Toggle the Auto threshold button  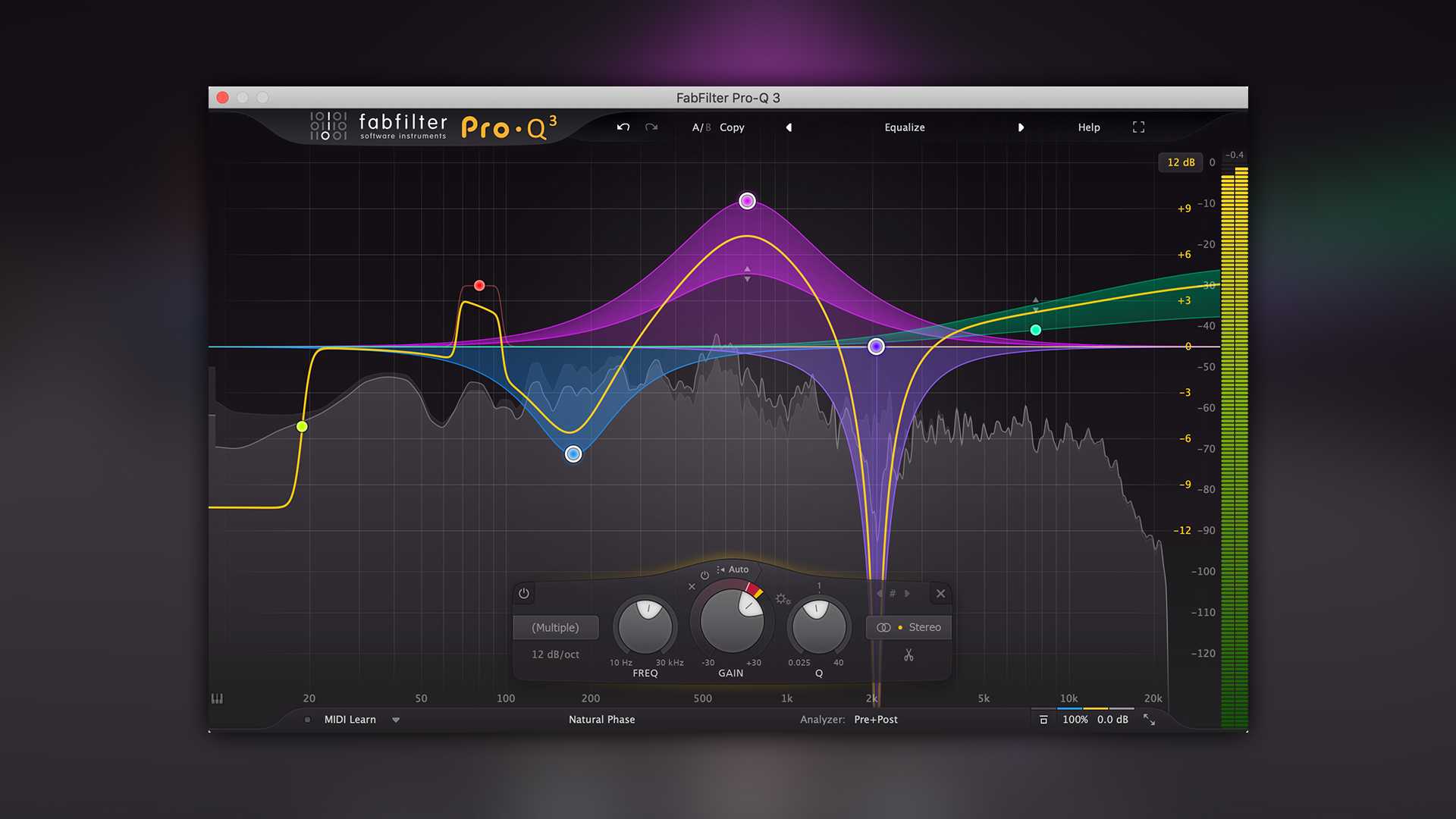pos(733,570)
